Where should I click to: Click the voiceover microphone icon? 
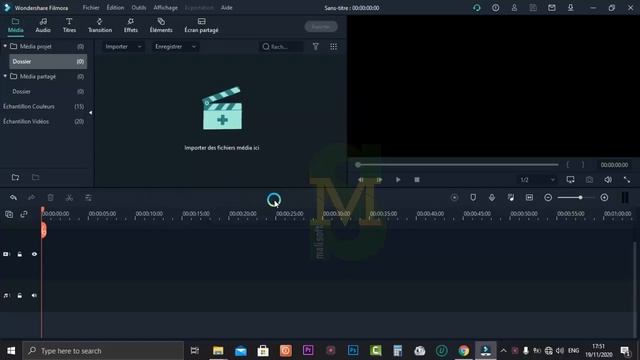(x=492, y=198)
